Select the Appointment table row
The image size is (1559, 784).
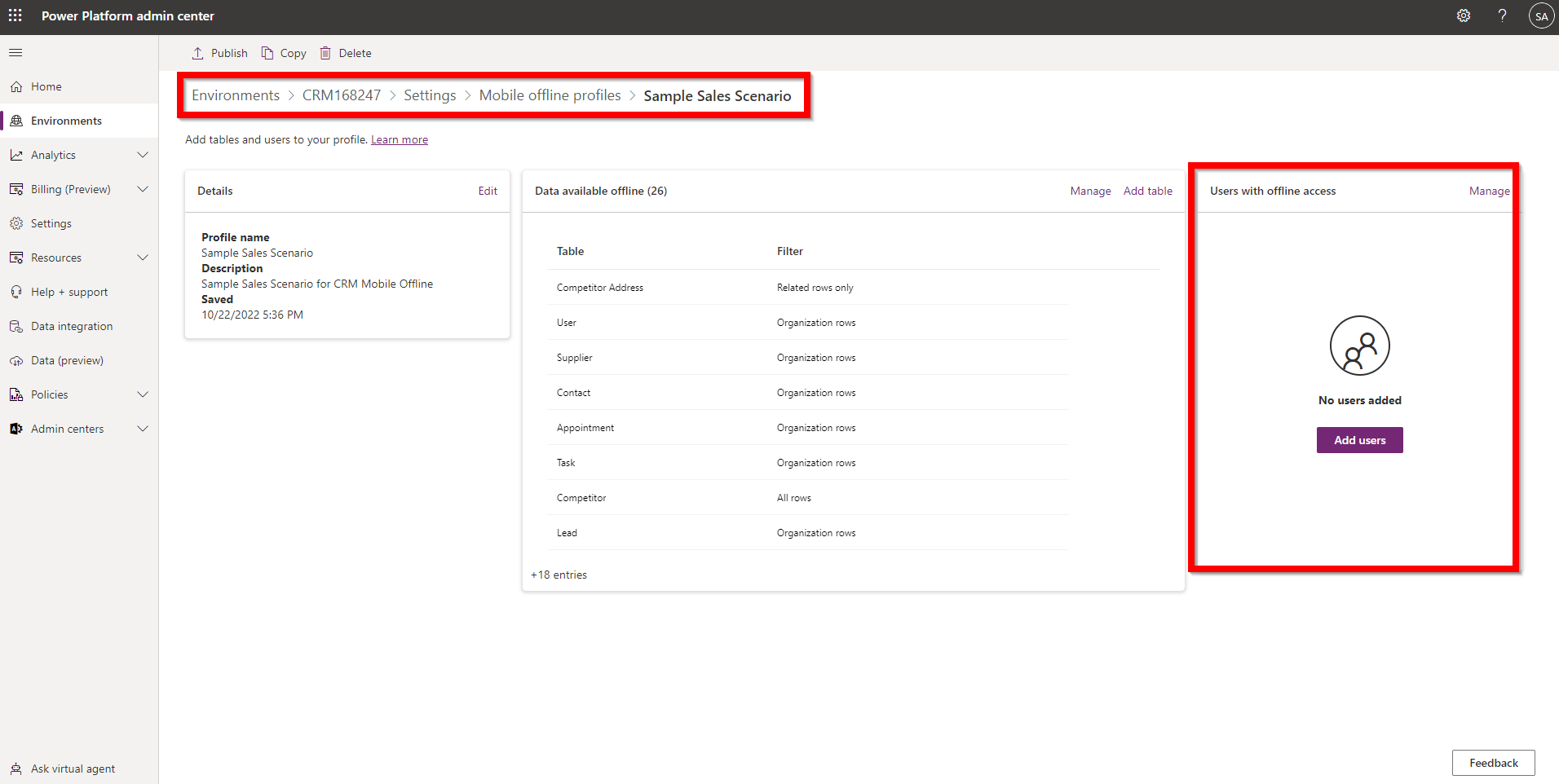(808, 427)
